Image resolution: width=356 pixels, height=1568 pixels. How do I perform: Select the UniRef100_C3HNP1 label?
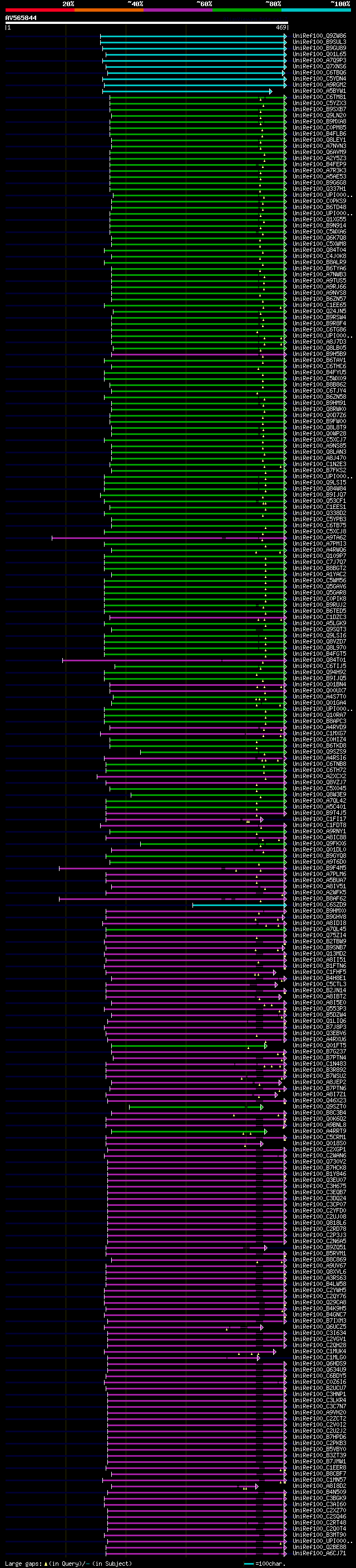point(319,1394)
